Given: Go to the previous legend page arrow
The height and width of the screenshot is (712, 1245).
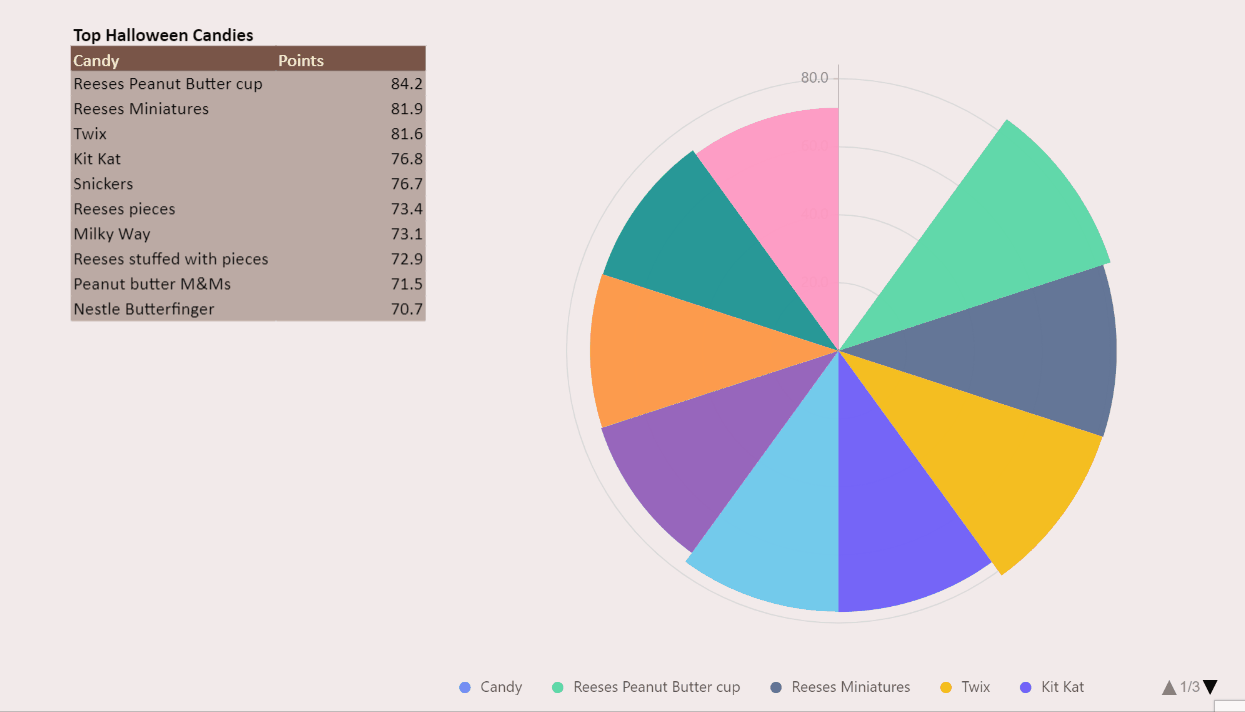Looking at the screenshot, I should pos(1169,687).
